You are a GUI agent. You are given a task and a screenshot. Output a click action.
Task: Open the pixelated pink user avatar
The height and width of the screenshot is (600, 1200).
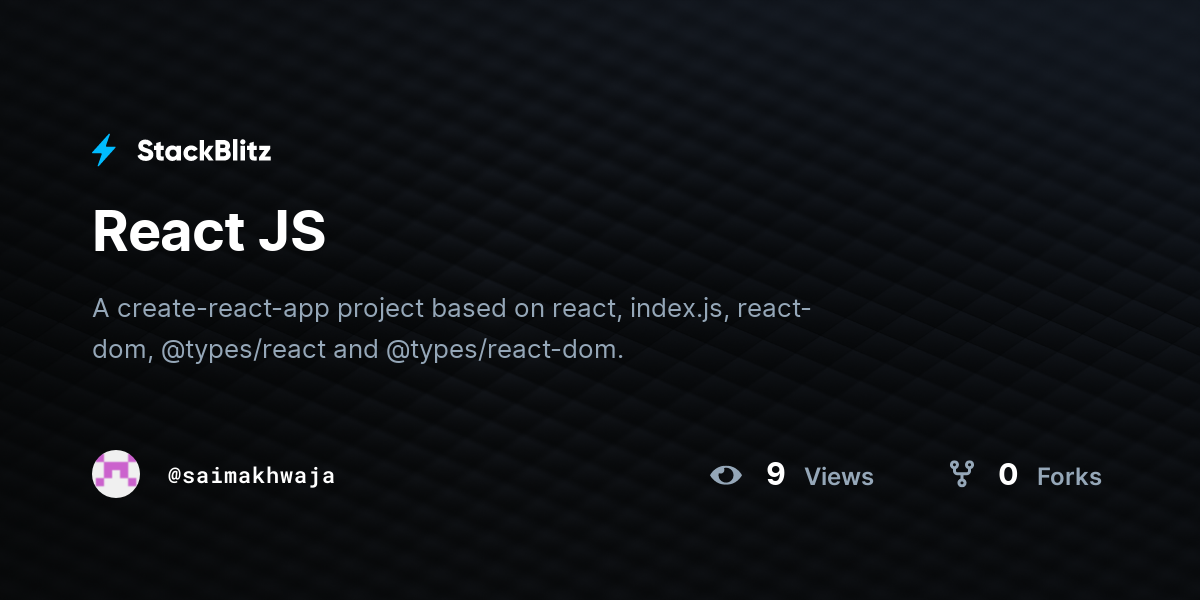(x=116, y=474)
